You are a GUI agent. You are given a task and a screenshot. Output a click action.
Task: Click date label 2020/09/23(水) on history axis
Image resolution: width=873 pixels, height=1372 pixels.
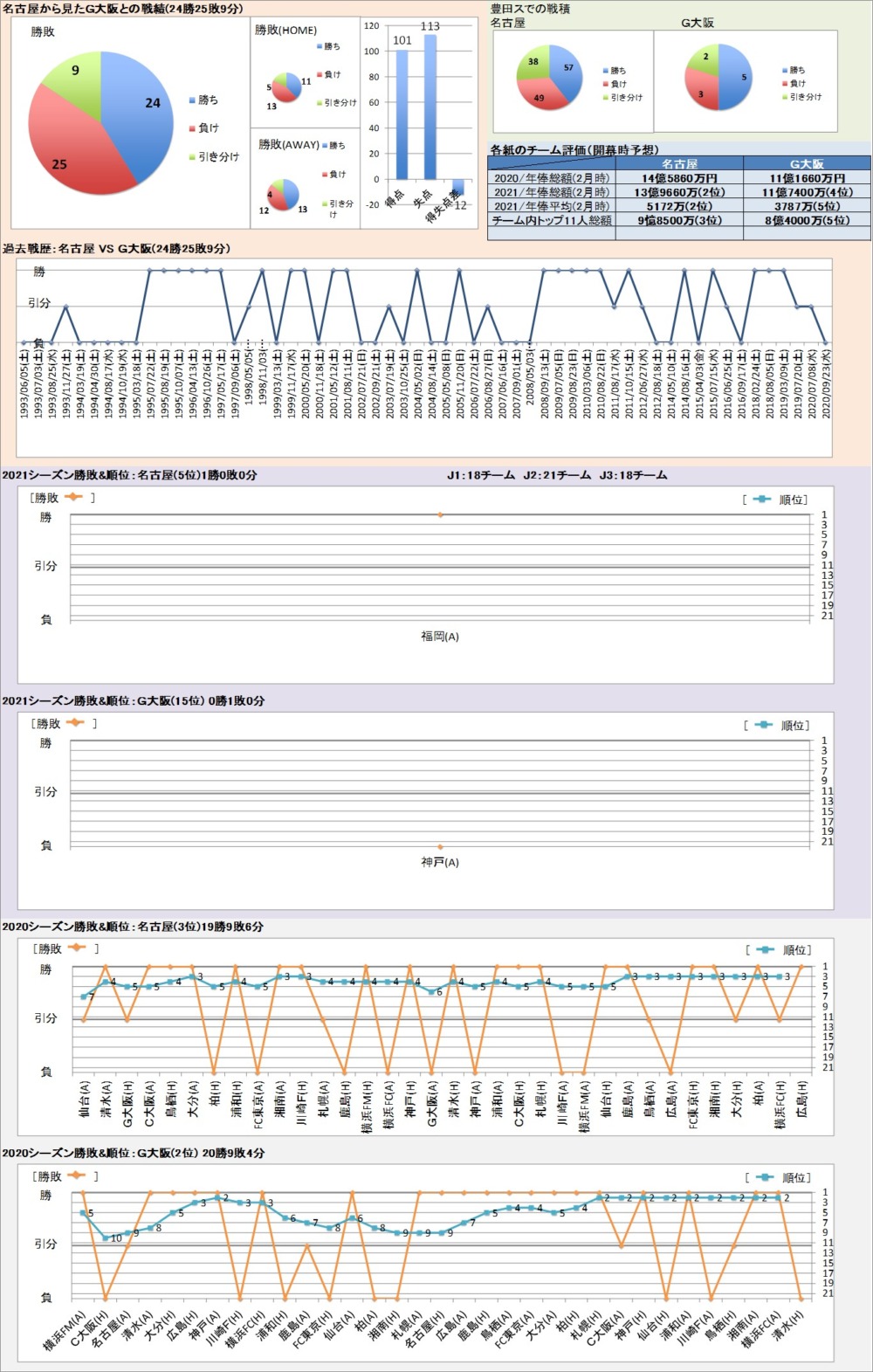(x=825, y=383)
